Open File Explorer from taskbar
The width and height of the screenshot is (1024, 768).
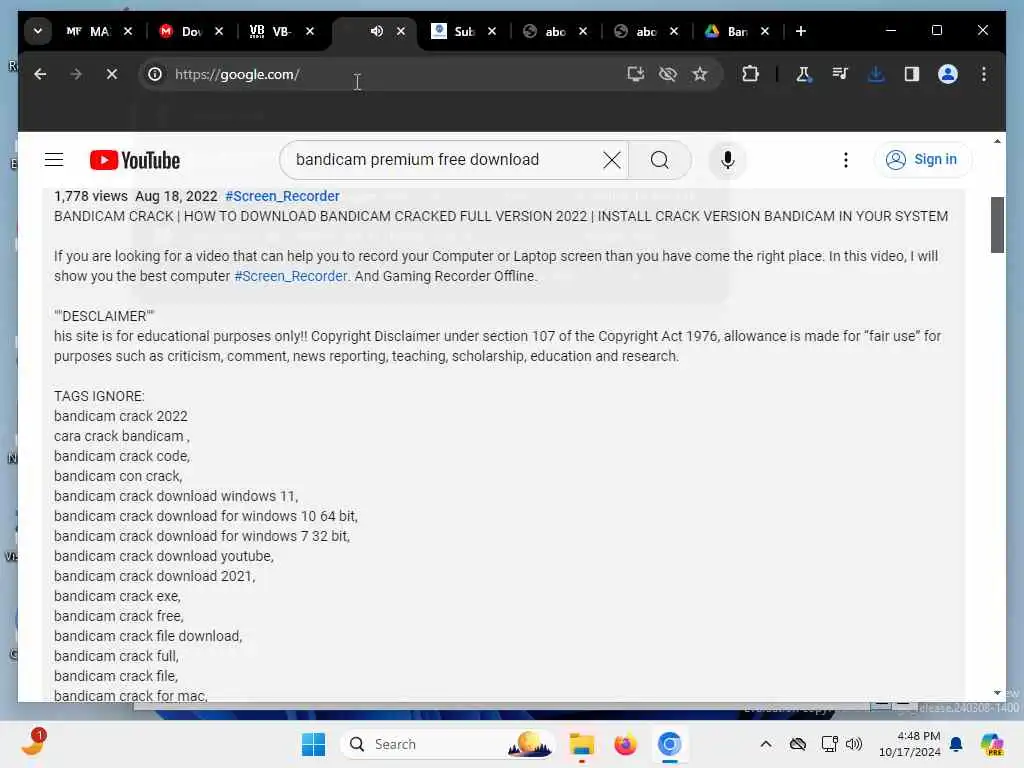(x=581, y=744)
